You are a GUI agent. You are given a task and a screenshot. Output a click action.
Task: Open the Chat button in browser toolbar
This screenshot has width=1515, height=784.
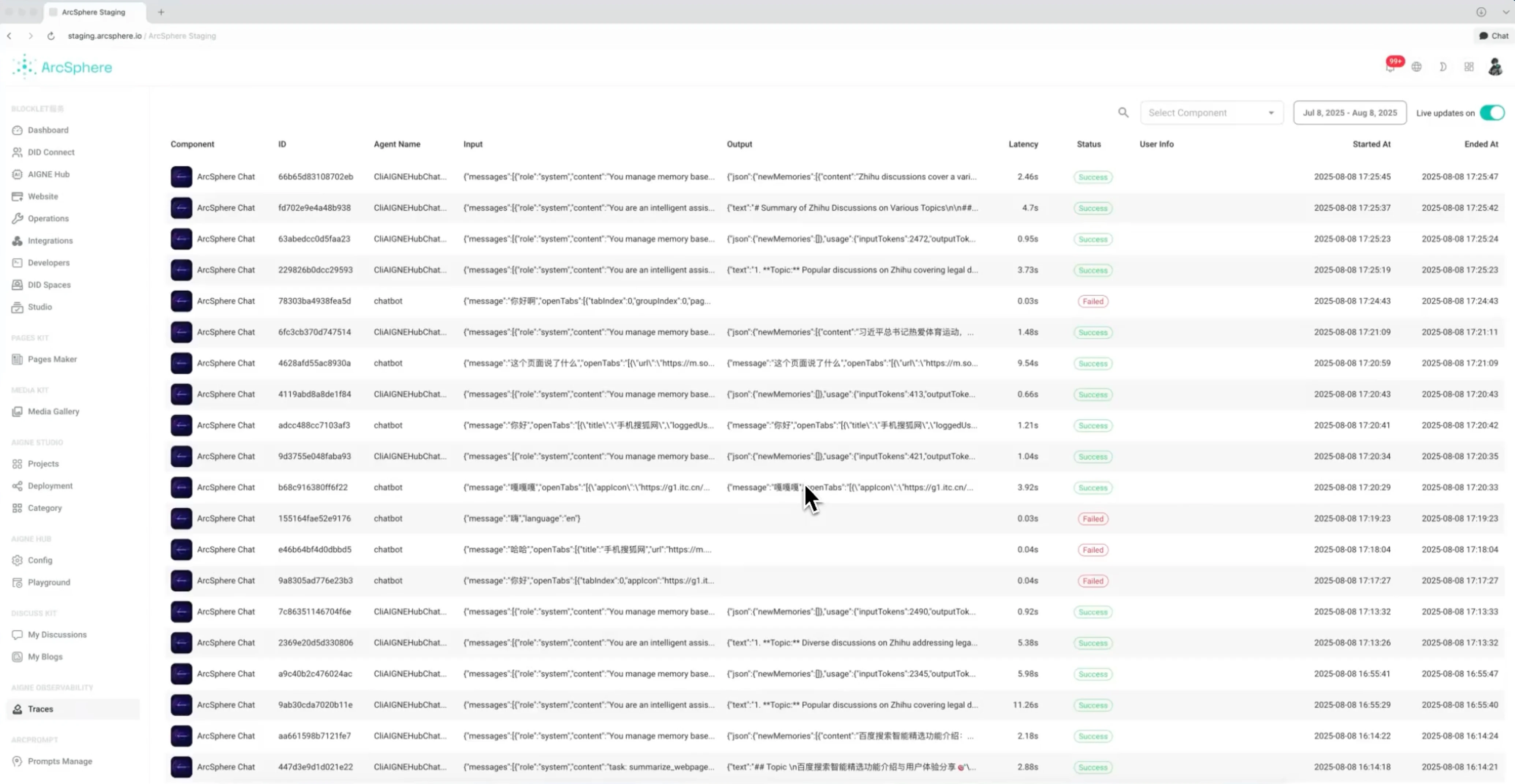pyautogui.click(x=1494, y=36)
